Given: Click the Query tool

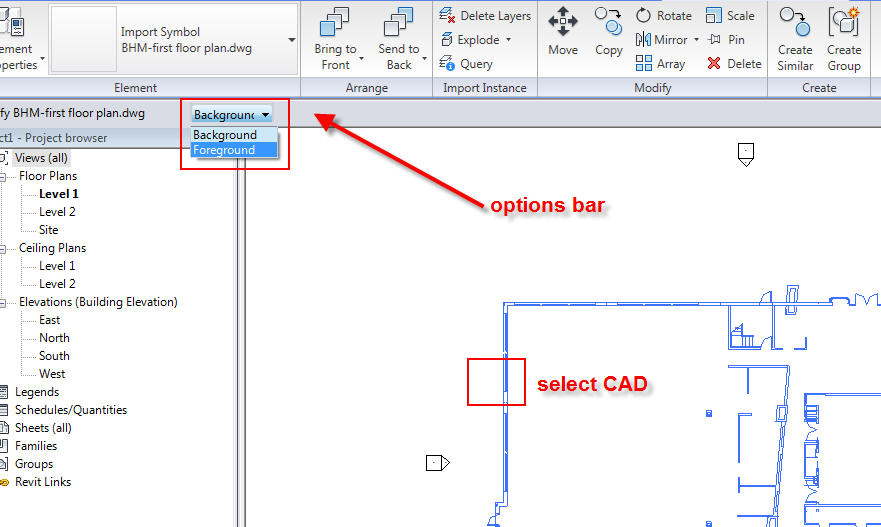Looking at the screenshot, I should pyautogui.click(x=466, y=63).
